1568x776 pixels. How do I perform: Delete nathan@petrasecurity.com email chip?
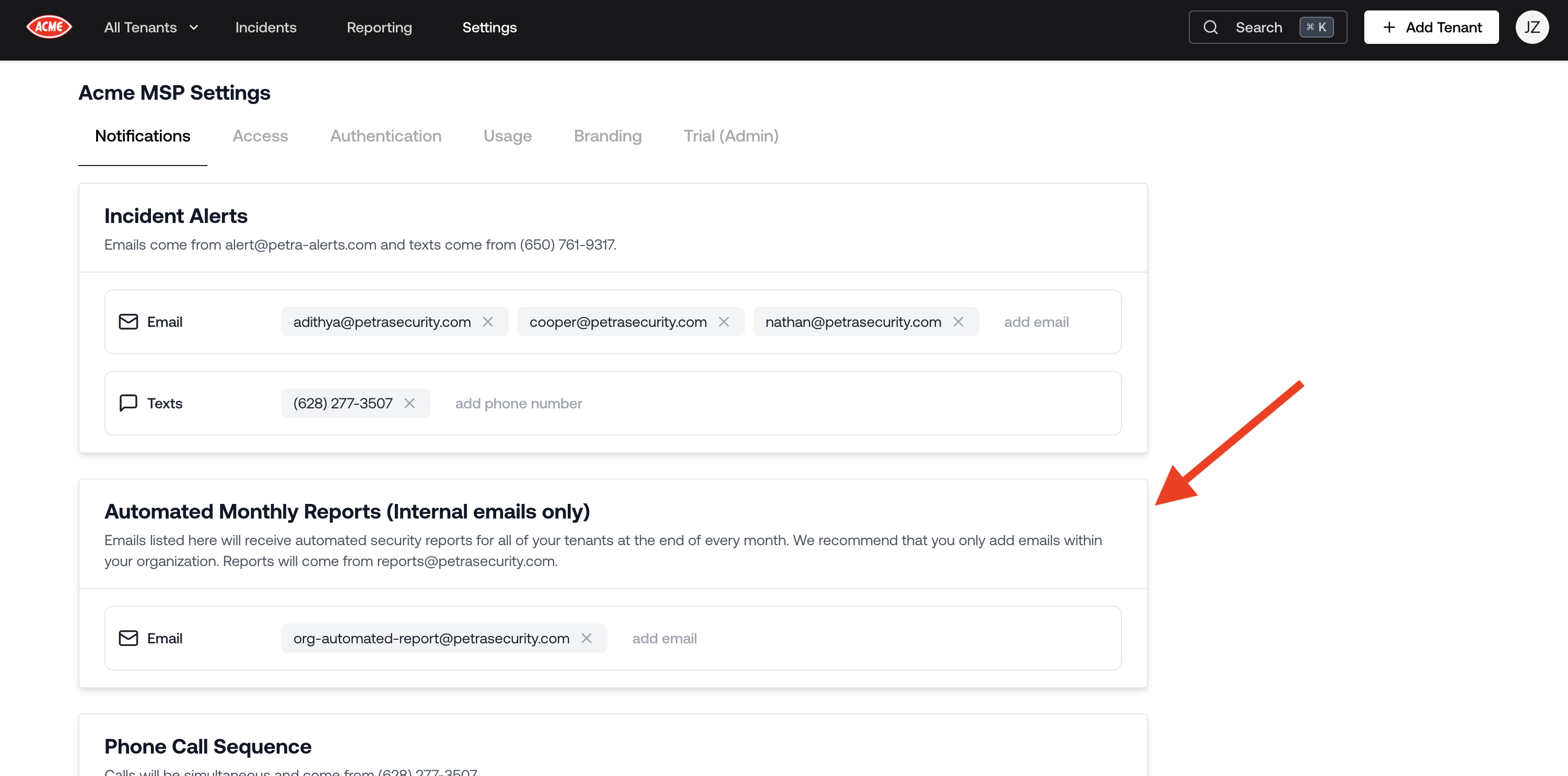click(x=958, y=321)
